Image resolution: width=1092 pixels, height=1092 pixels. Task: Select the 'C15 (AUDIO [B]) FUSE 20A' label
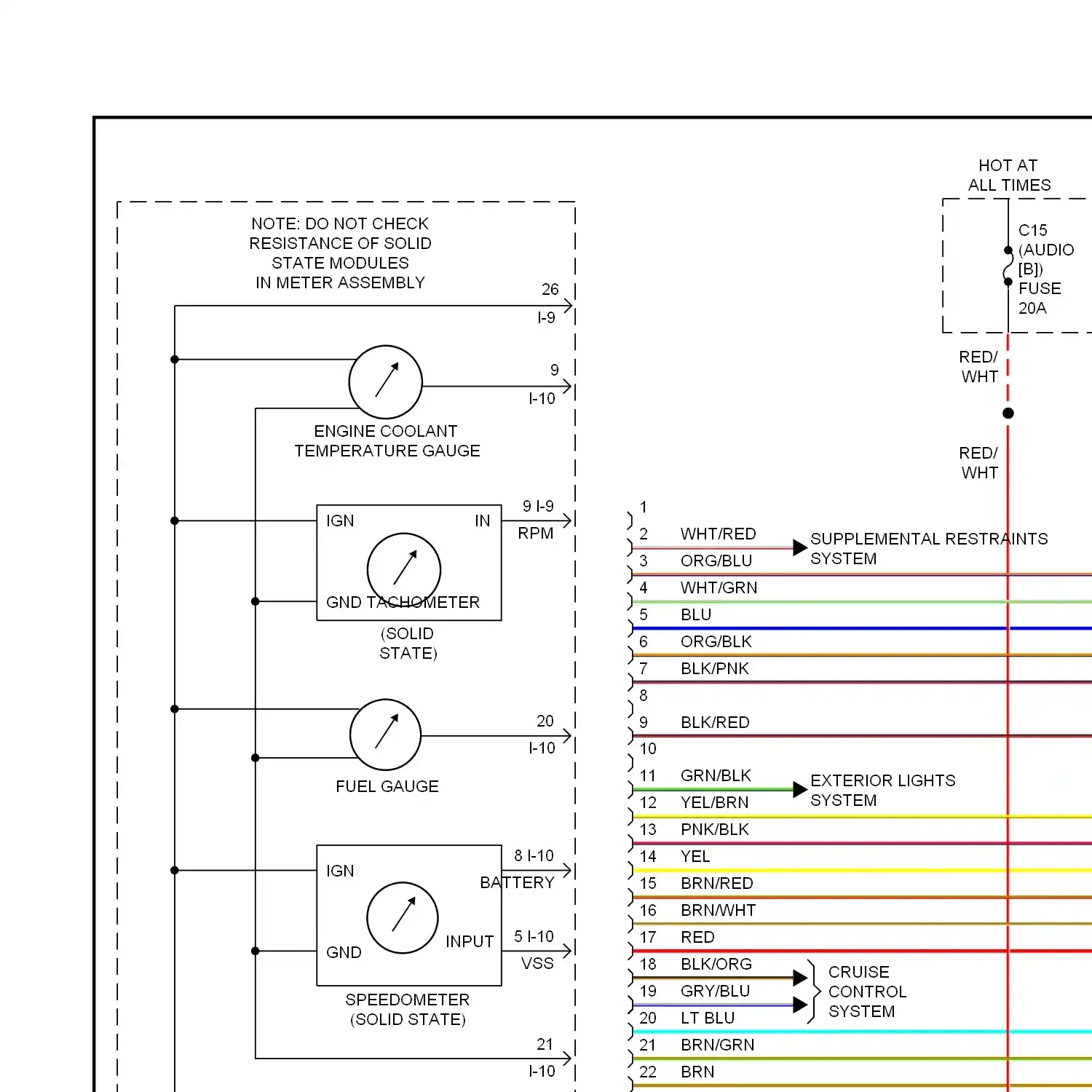(1046, 269)
